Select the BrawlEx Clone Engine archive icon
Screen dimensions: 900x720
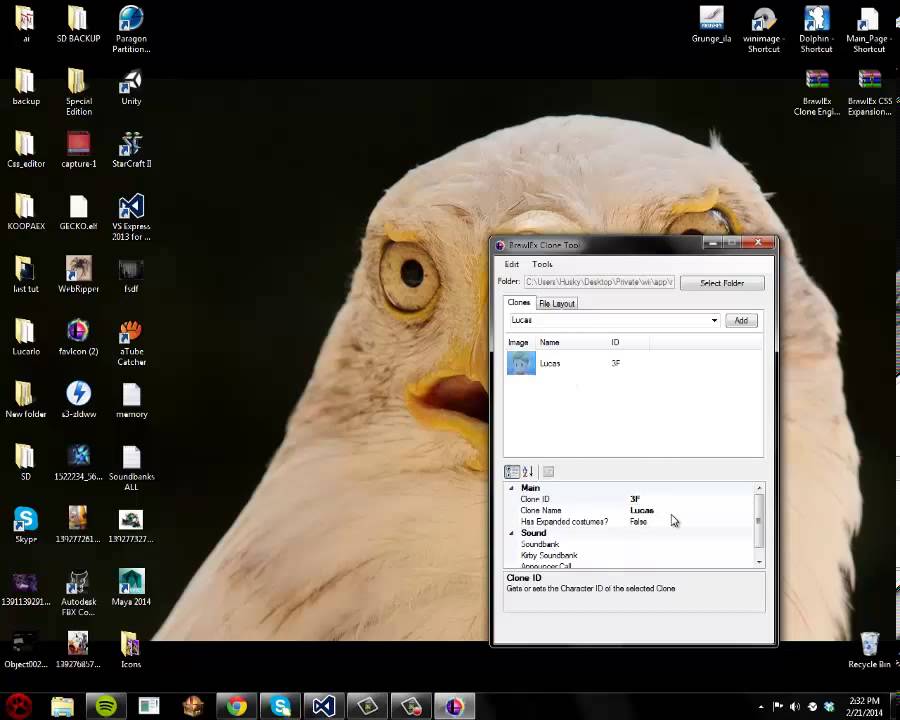(817, 92)
